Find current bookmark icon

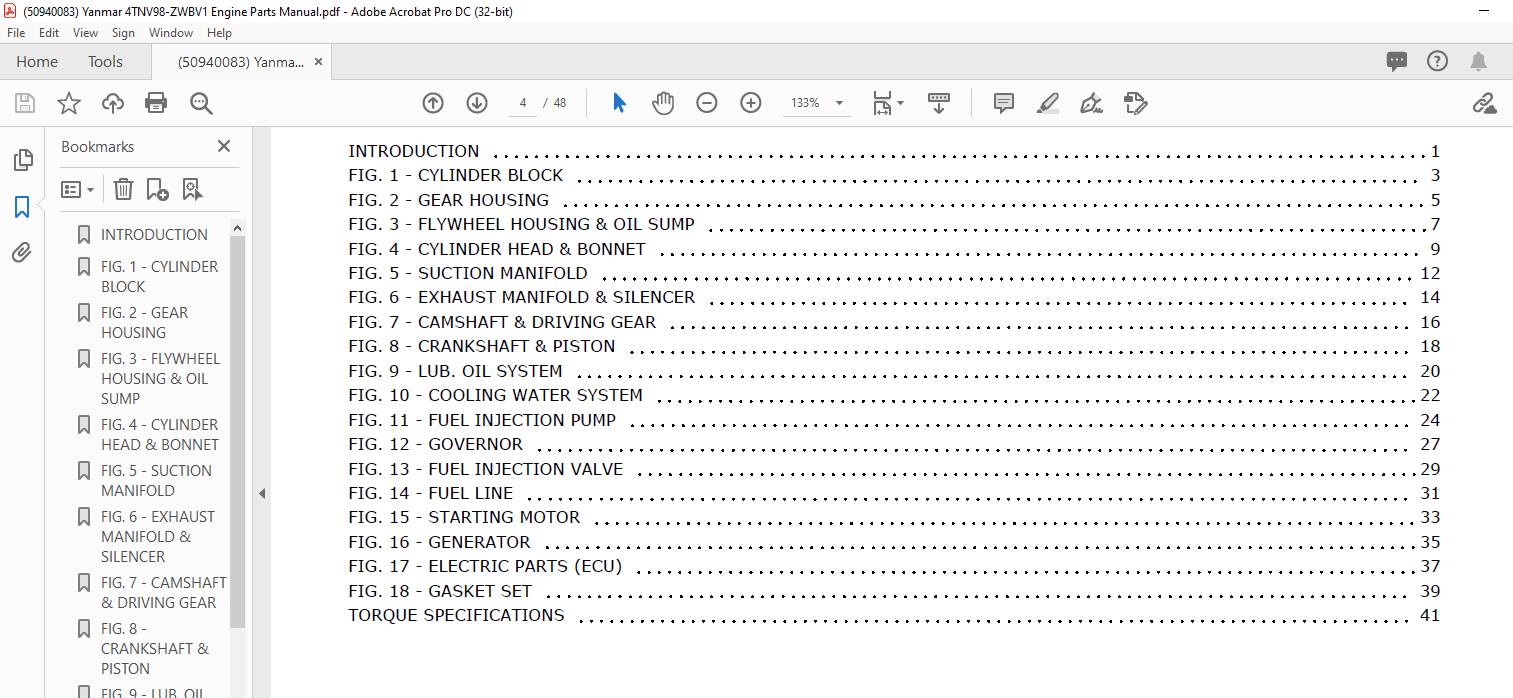click(x=192, y=189)
